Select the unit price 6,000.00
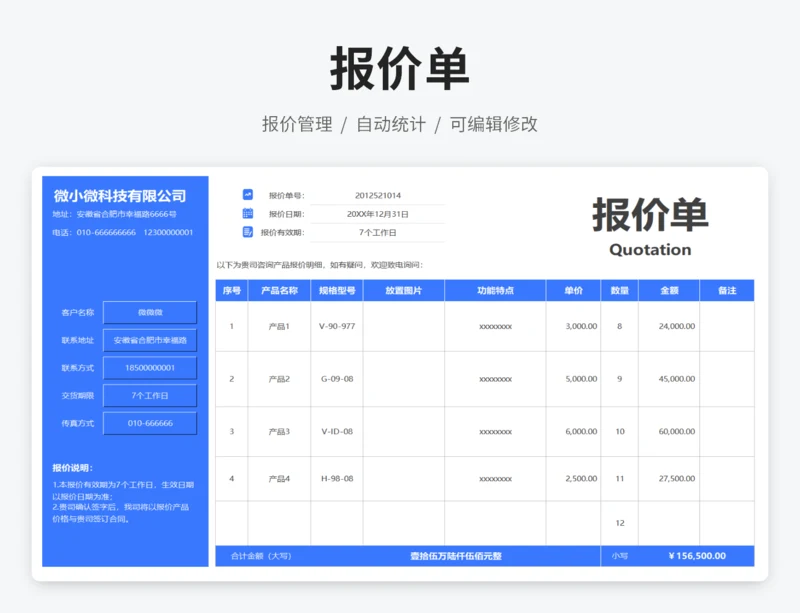 573,431
